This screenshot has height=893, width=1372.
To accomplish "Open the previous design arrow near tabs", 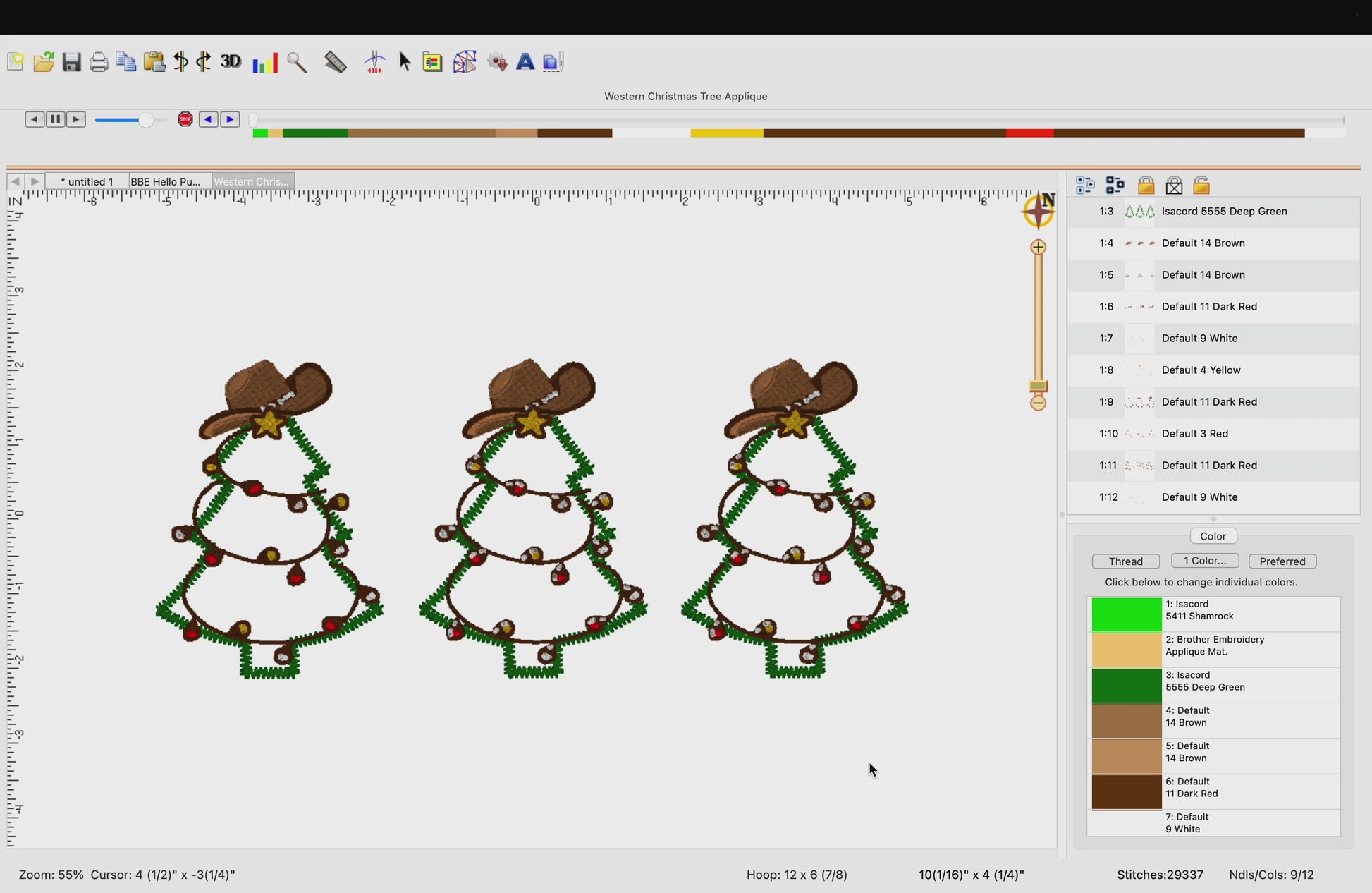I will pyautogui.click(x=16, y=181).
